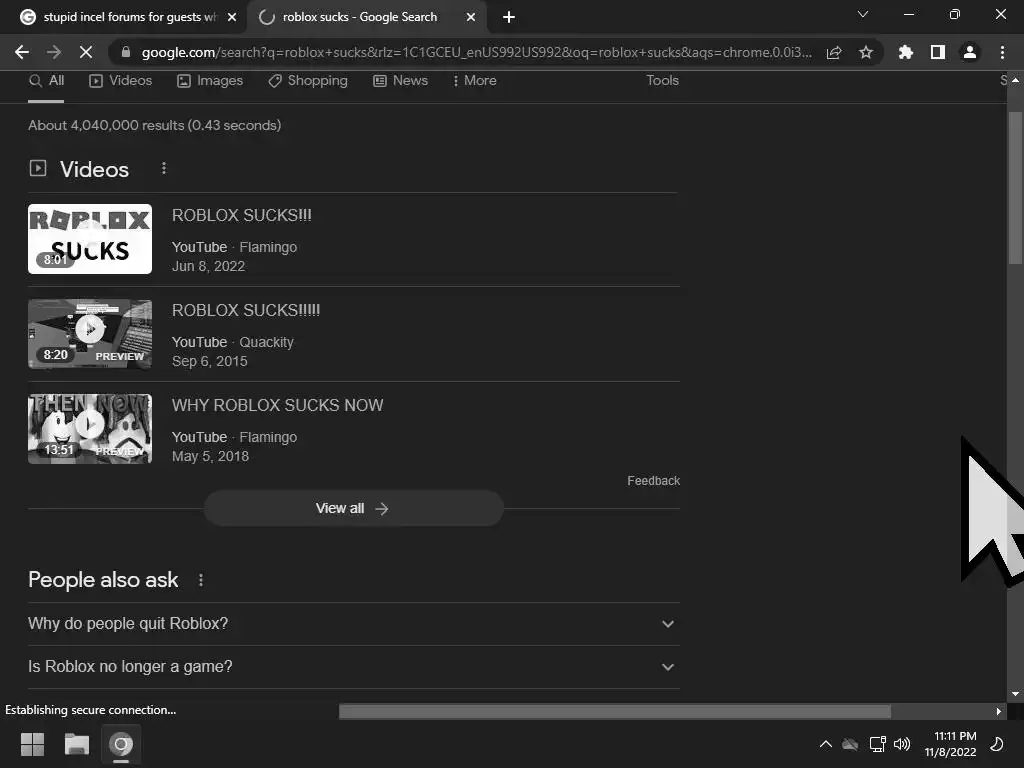Open the Chrome profile menu
The image size is (1024, 768).
tap(970, 52)
